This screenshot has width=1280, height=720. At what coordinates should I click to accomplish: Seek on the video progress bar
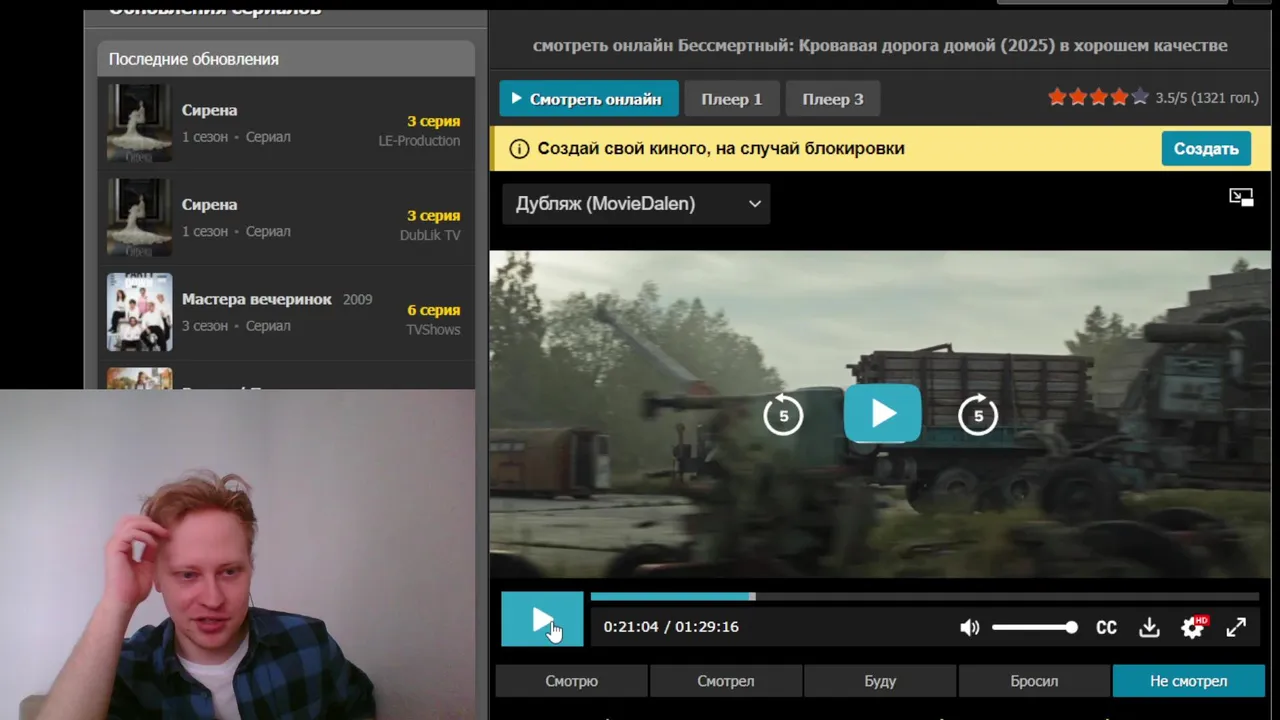pyautogui.click(x=927, y=596)
